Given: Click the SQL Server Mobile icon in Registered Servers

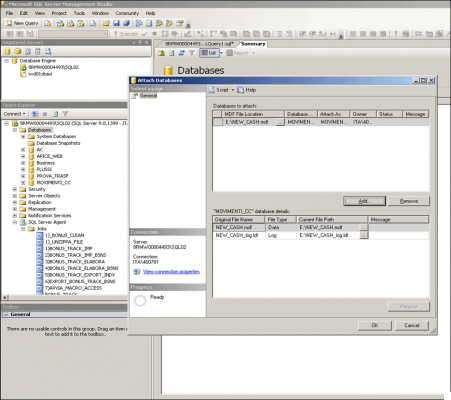Looking at the screenshot, I should point(38,51).
